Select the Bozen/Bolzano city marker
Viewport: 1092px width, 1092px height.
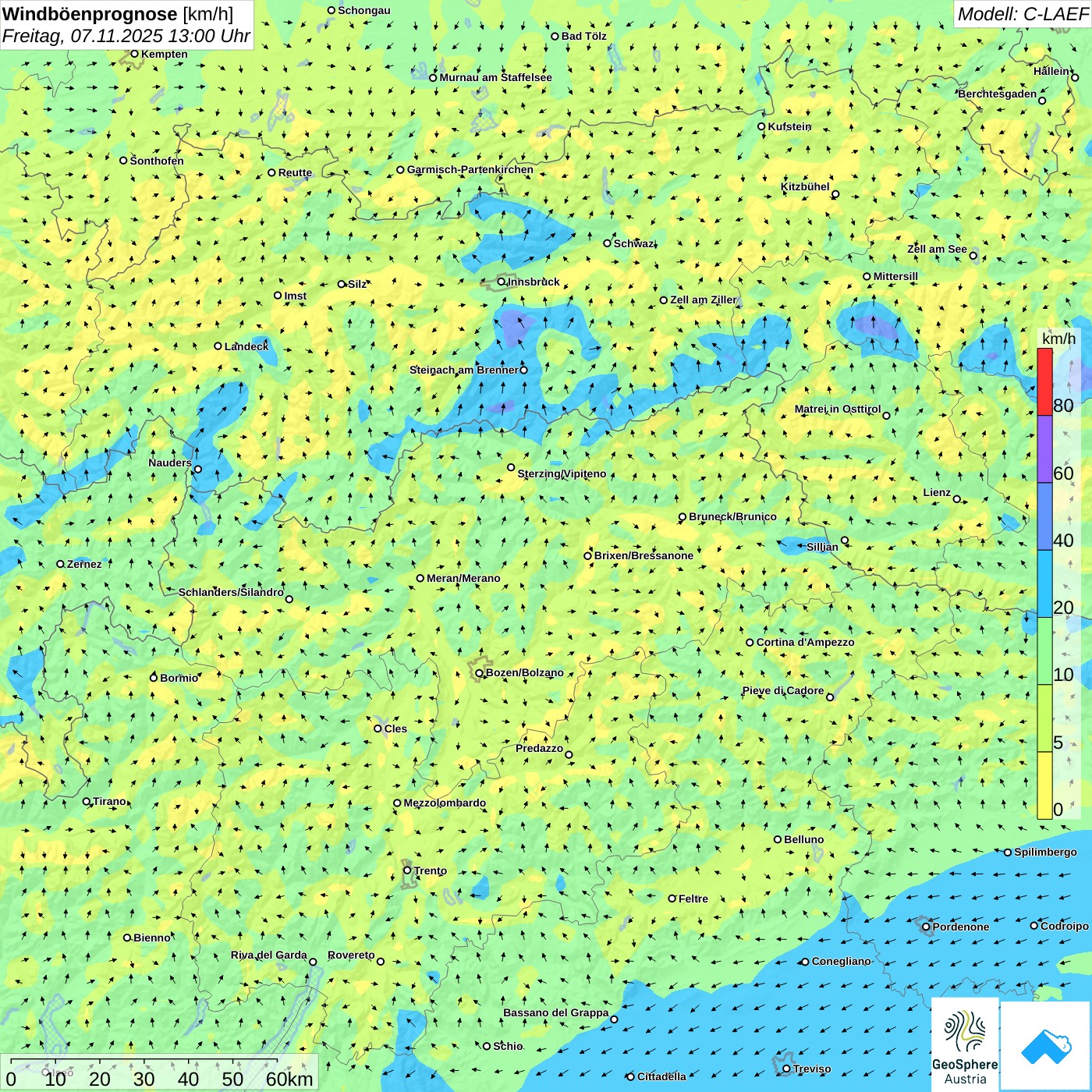[x=480, y=672]
